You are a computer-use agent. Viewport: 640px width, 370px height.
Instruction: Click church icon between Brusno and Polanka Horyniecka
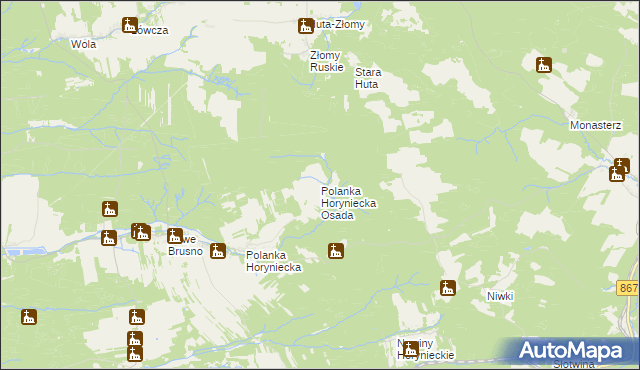pyautogui.click(x=218, y=251)
